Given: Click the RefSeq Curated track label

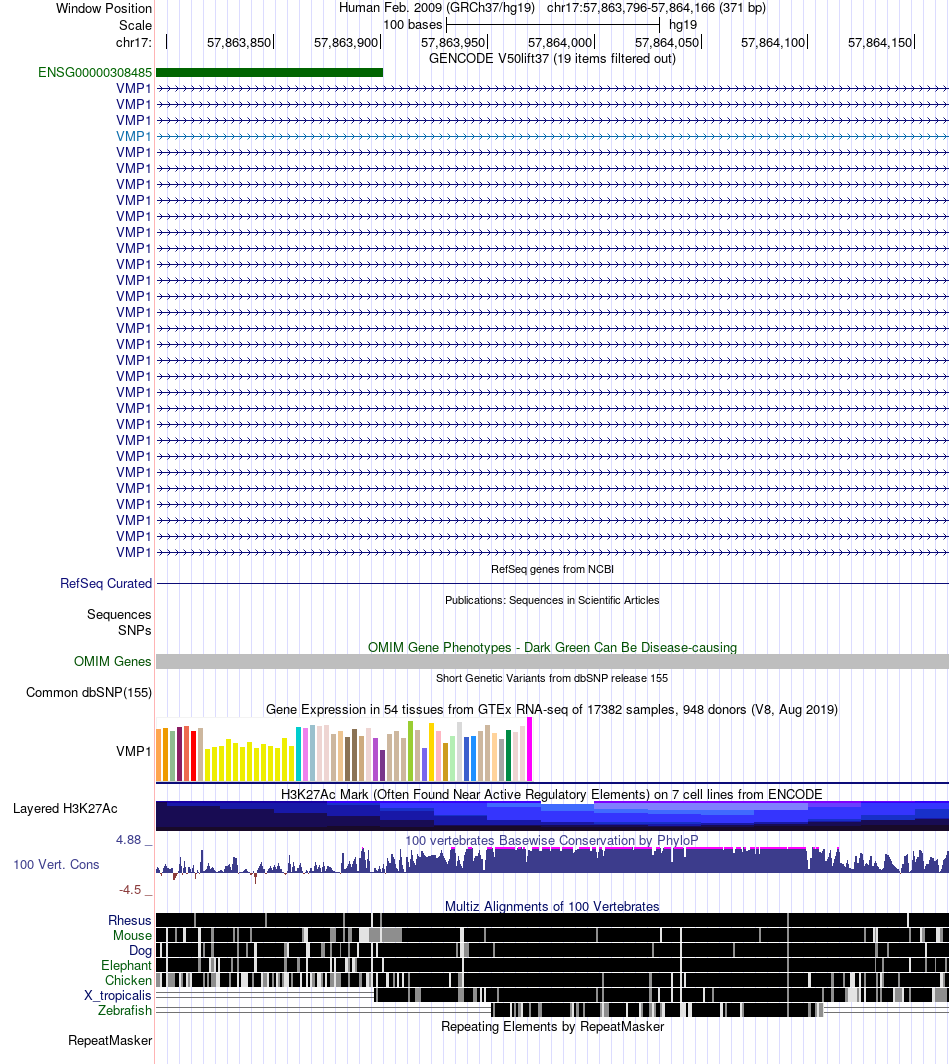Looking at the screenshot, I should [x=106, y=584].
